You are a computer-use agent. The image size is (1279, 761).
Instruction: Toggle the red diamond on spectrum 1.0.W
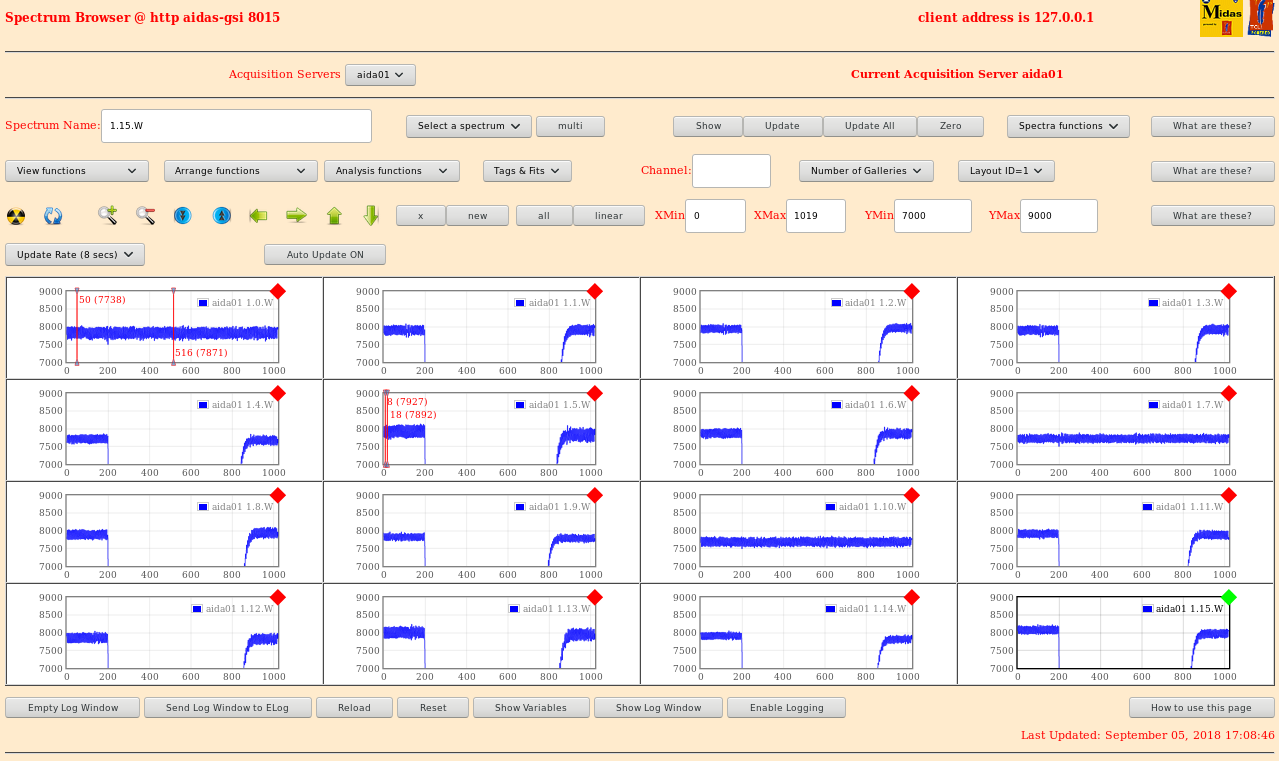[278, 291]
